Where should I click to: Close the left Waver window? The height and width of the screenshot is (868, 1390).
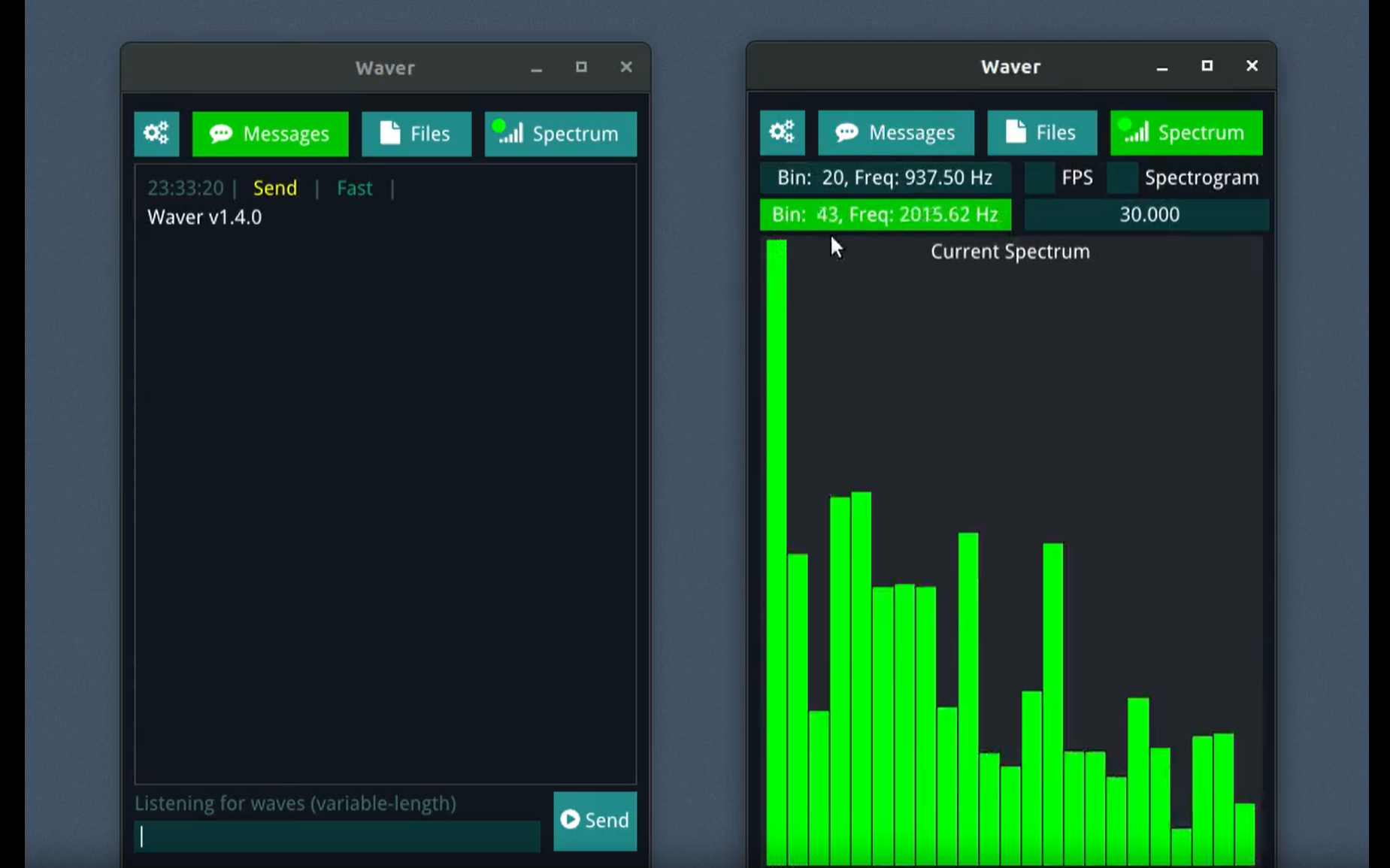click(626, 68)
